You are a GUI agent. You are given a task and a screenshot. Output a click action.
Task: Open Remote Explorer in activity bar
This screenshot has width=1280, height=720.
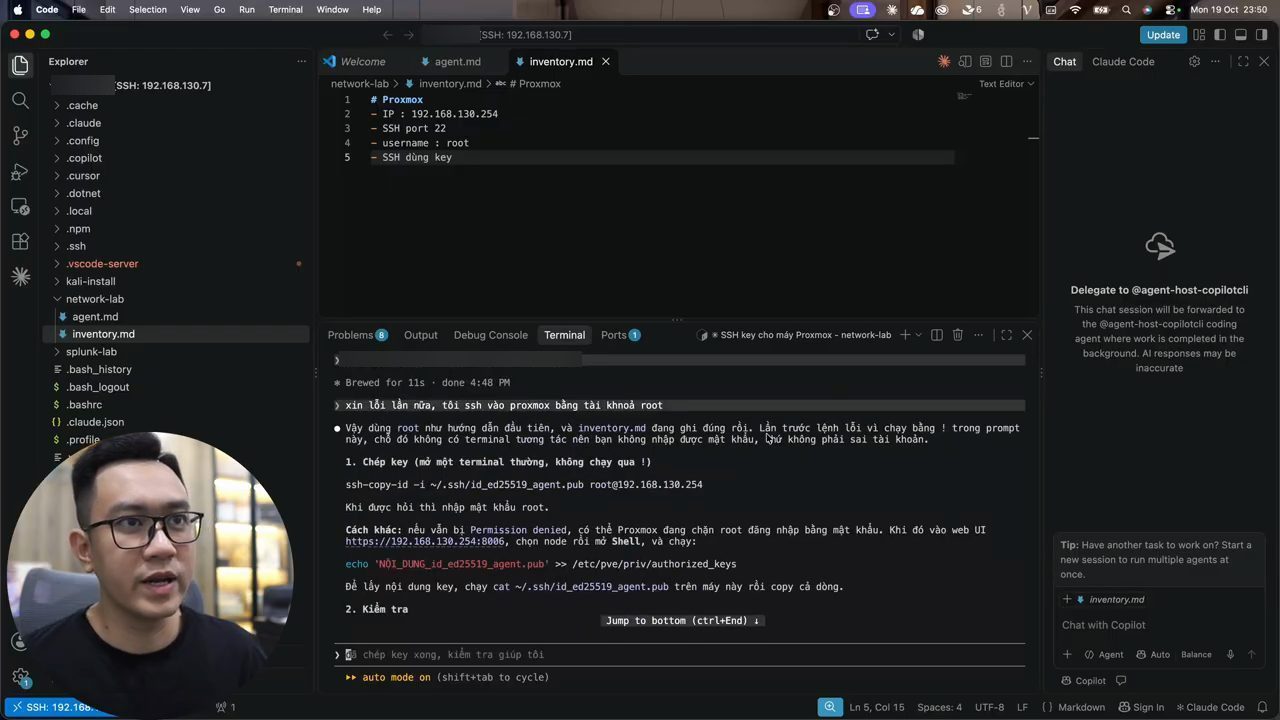pos(20,206)
